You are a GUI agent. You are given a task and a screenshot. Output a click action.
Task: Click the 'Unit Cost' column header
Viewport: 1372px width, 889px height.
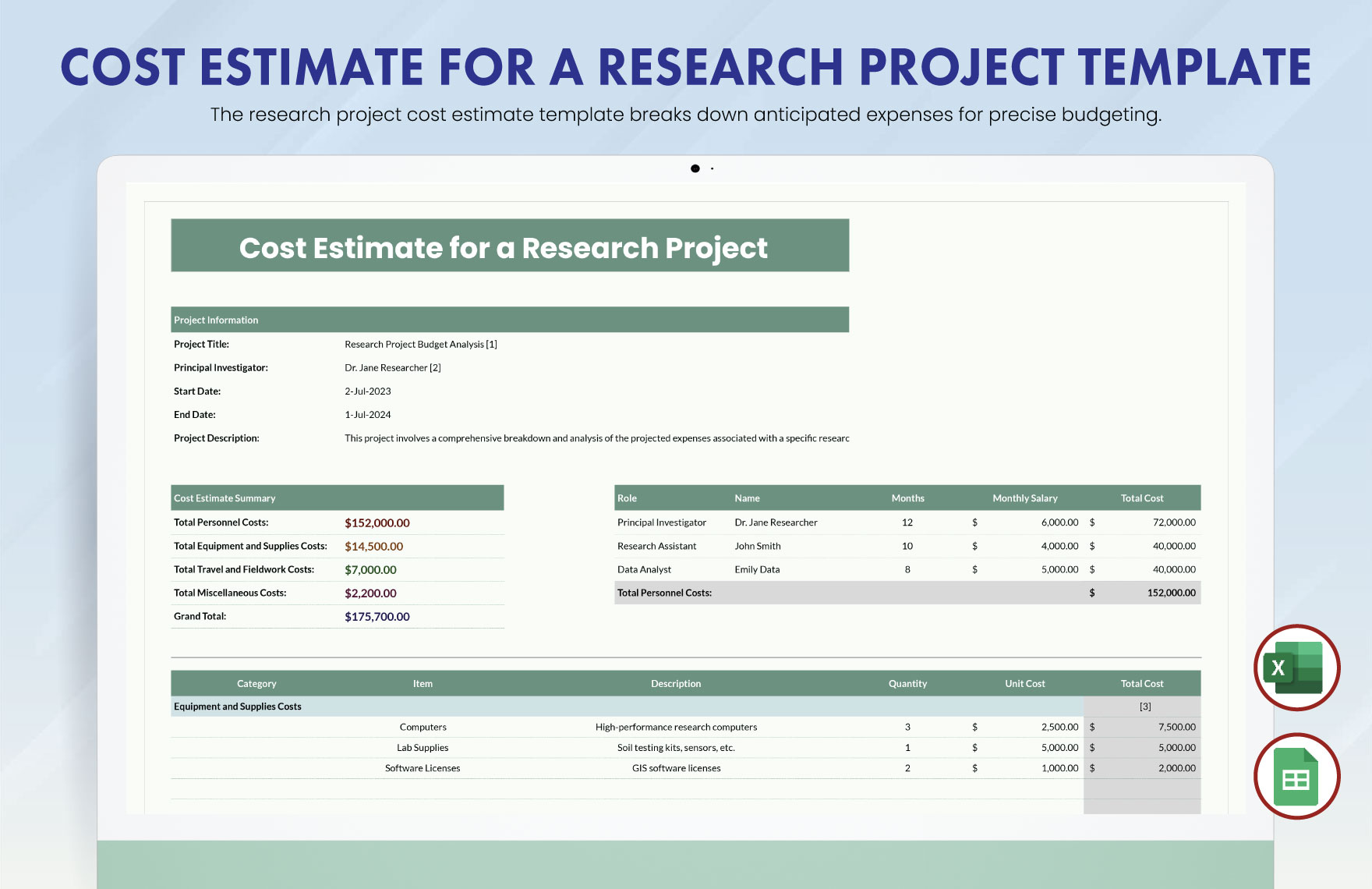[1025, 683]
